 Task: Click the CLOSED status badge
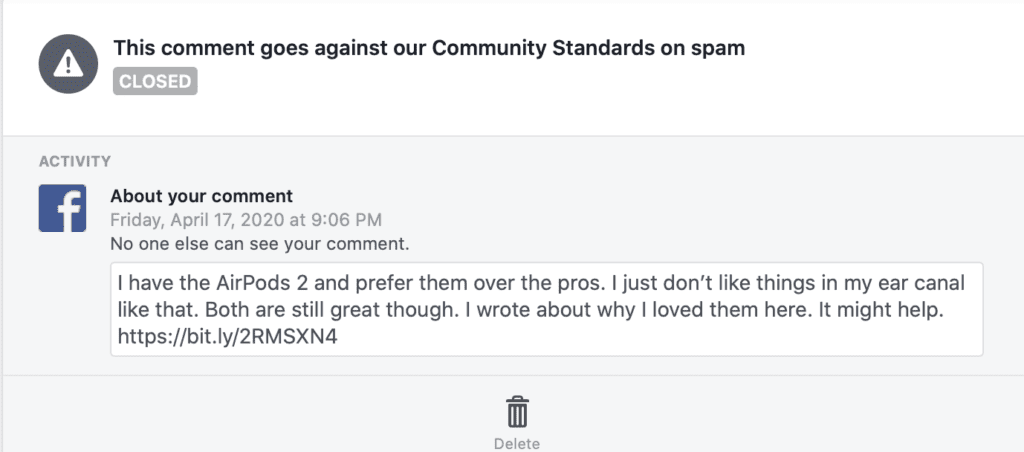[x=155, y=81]
